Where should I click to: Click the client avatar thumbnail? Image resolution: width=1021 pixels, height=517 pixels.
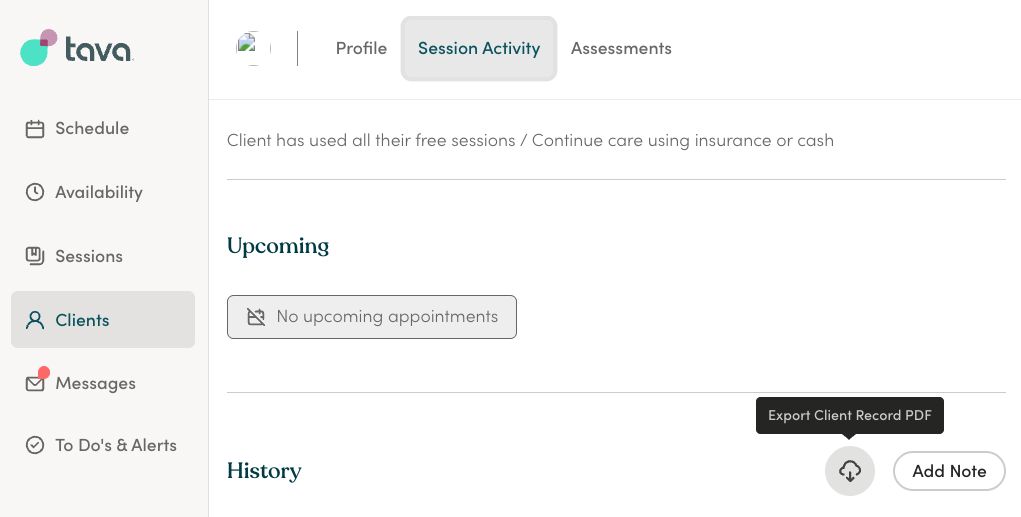pyautogui.click(x=253, y=48)
